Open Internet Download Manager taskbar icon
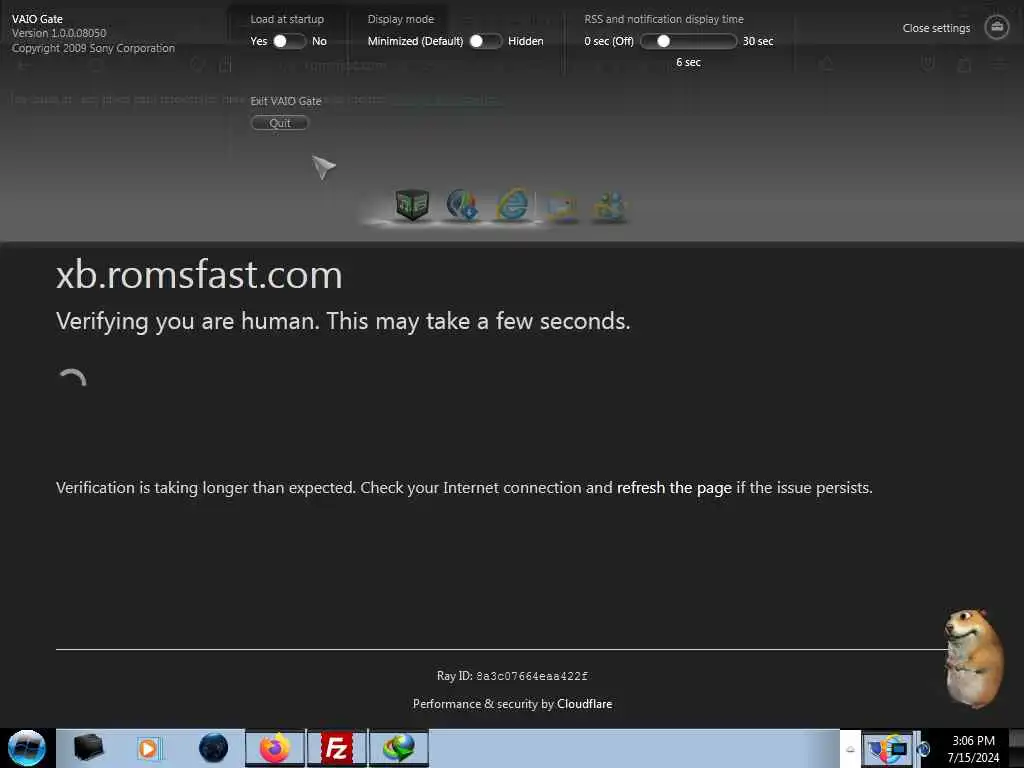 (398, 748)
